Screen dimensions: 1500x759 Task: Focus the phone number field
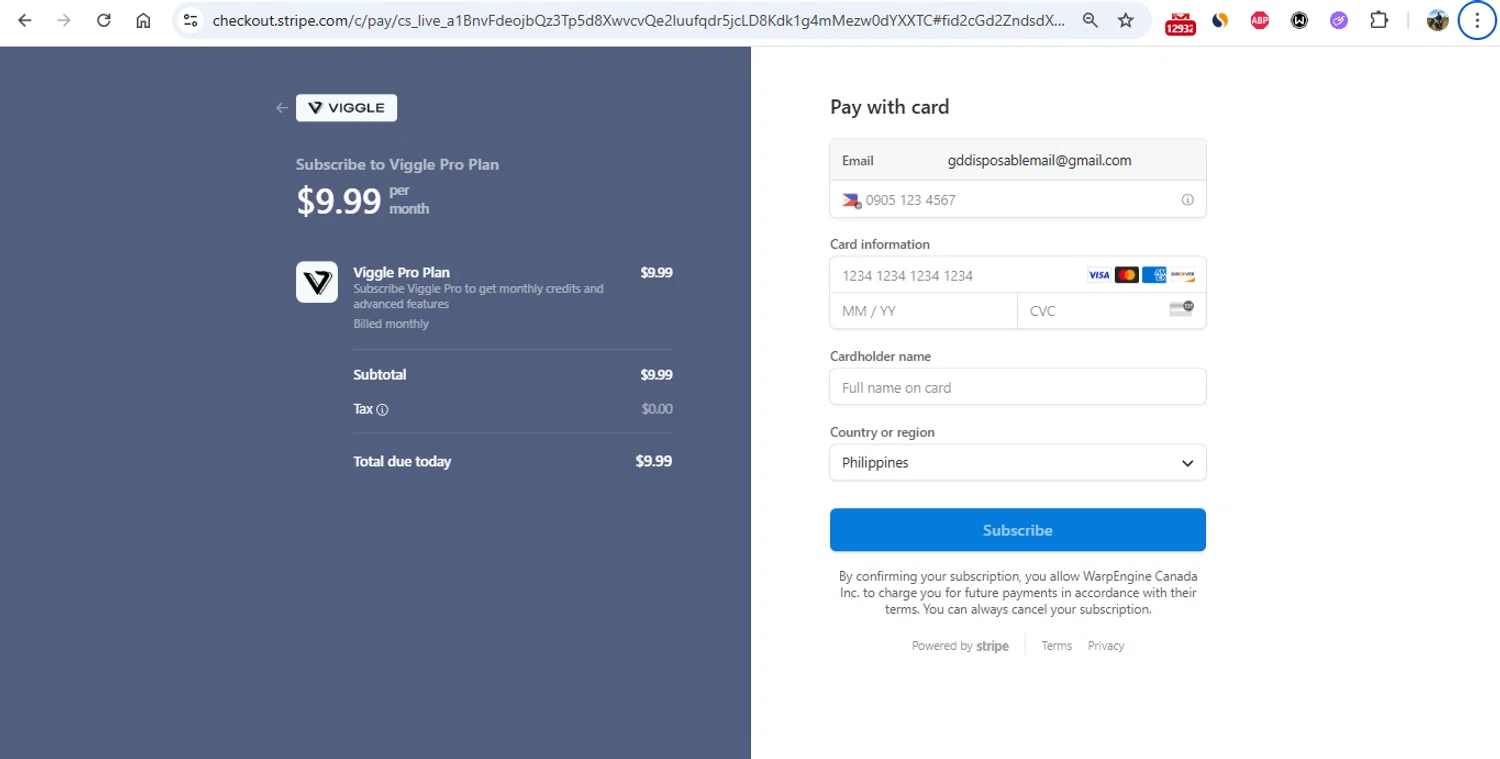point(1018,200)
